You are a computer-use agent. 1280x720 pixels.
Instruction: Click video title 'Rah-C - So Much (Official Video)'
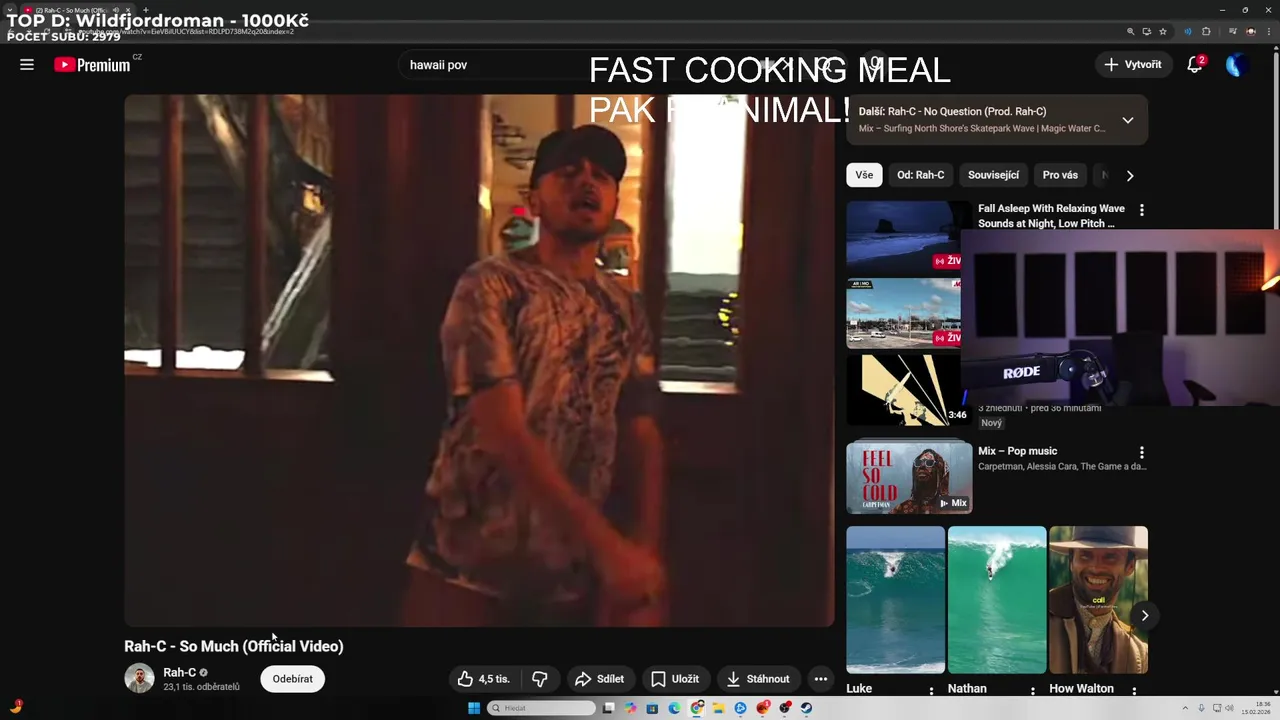click(234, 646)
